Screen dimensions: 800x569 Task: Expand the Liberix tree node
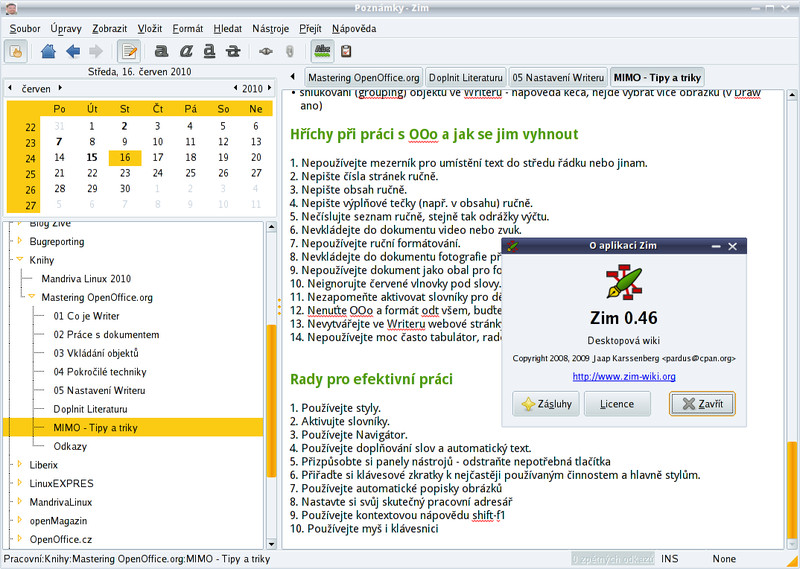click(x=20, y=464)
